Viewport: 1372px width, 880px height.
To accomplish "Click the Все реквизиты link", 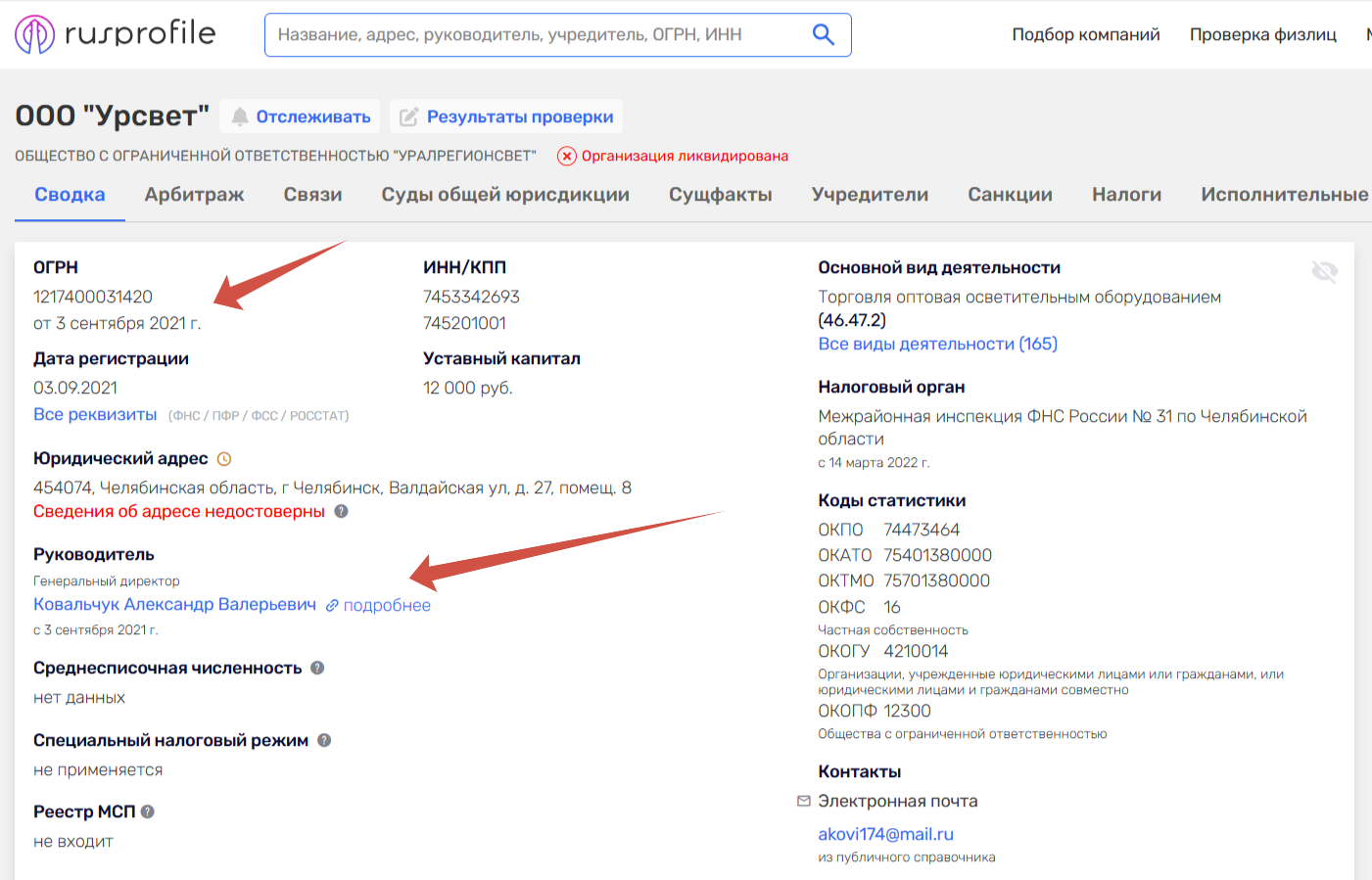I will pyautogui.click(x=95, y=414).
